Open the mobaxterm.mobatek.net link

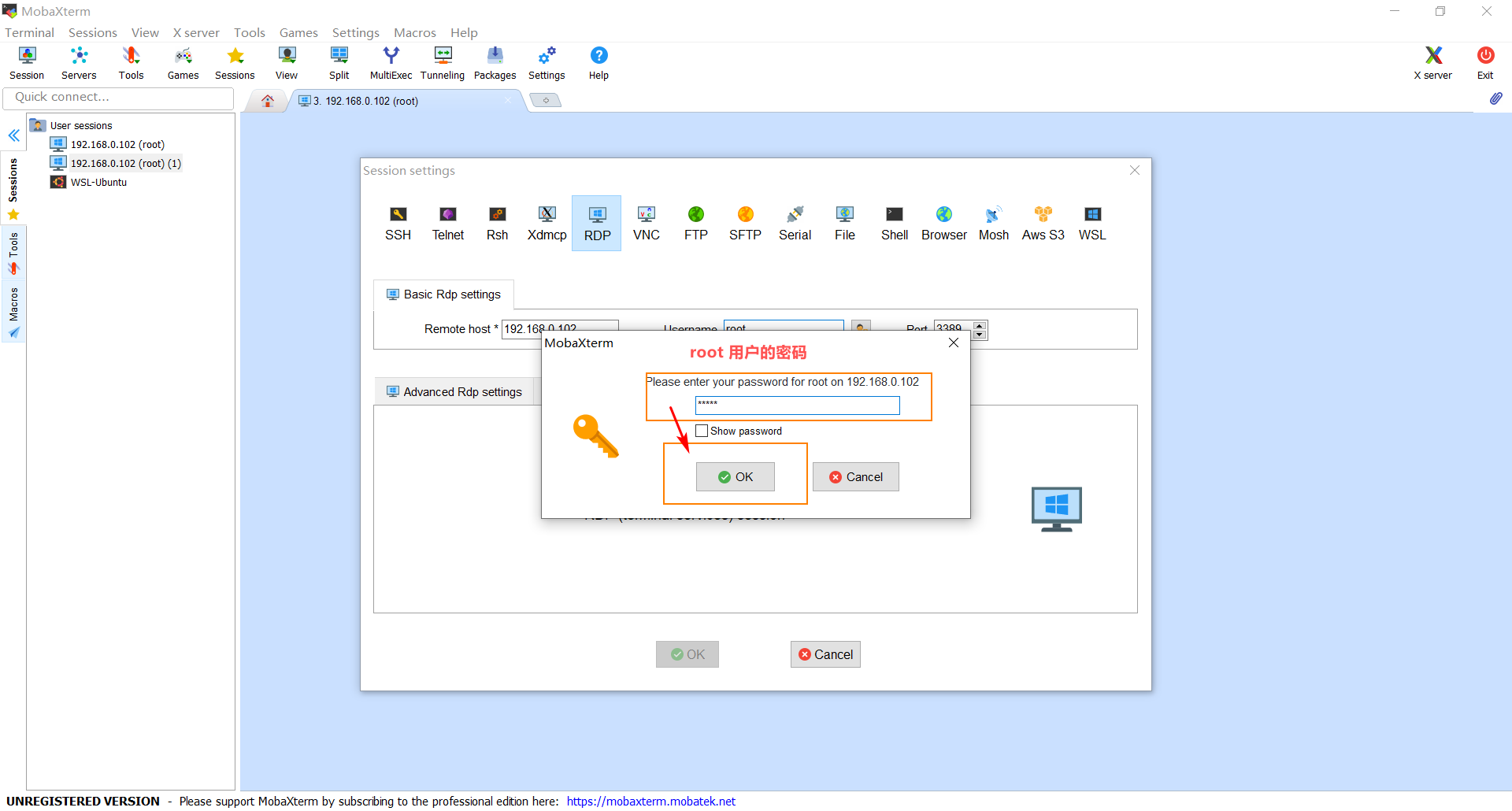650,801
